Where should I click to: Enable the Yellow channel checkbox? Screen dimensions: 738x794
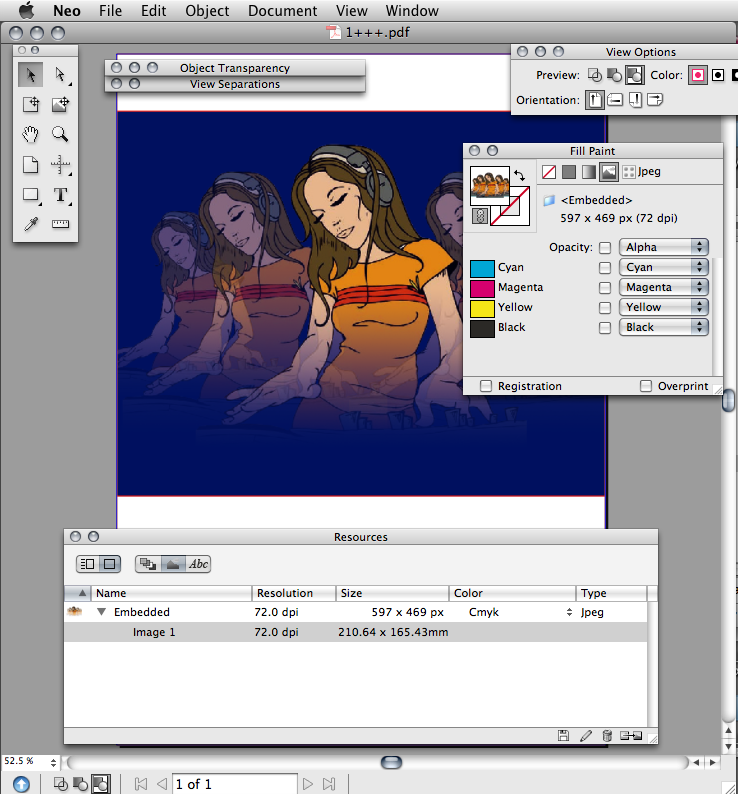(605, 308)
